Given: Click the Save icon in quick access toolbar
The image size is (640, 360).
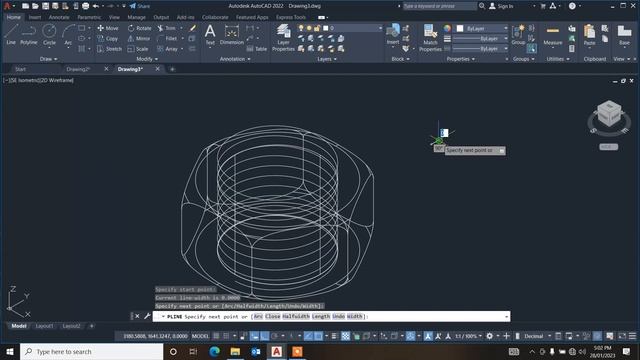Looking at the screenshot, I should pyautogui.click(x=45, y=6).
